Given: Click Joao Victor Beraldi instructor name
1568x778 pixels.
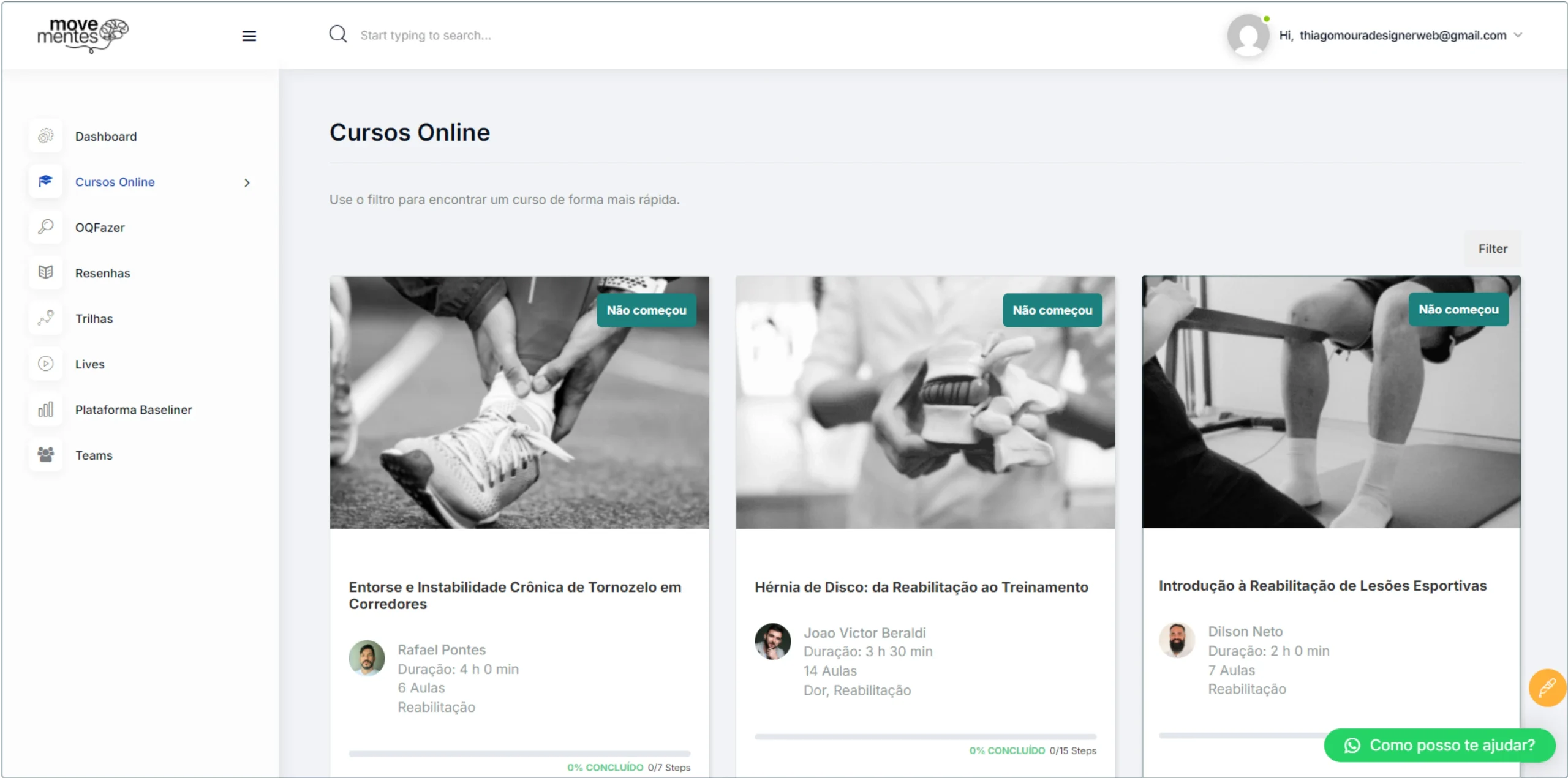Looking at the screenshot, I should (x=864, y=632).
